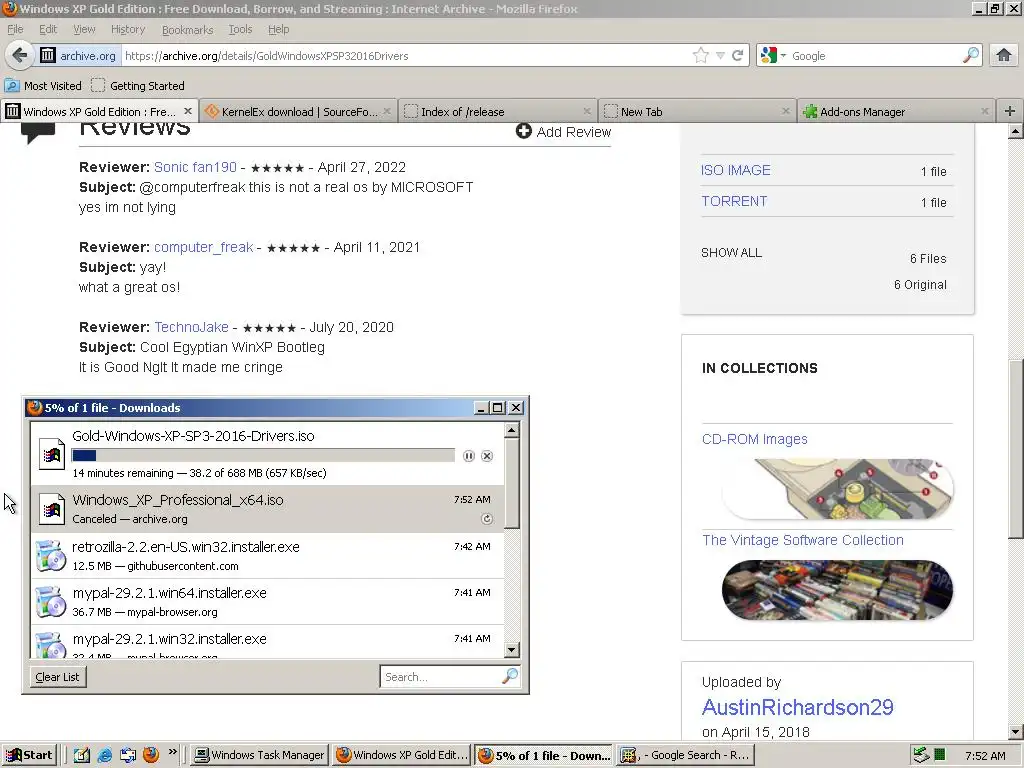Close the Add-ons Manager tab
The image size is (1024, 768).
pyautogui.click(x=985, y=111)
